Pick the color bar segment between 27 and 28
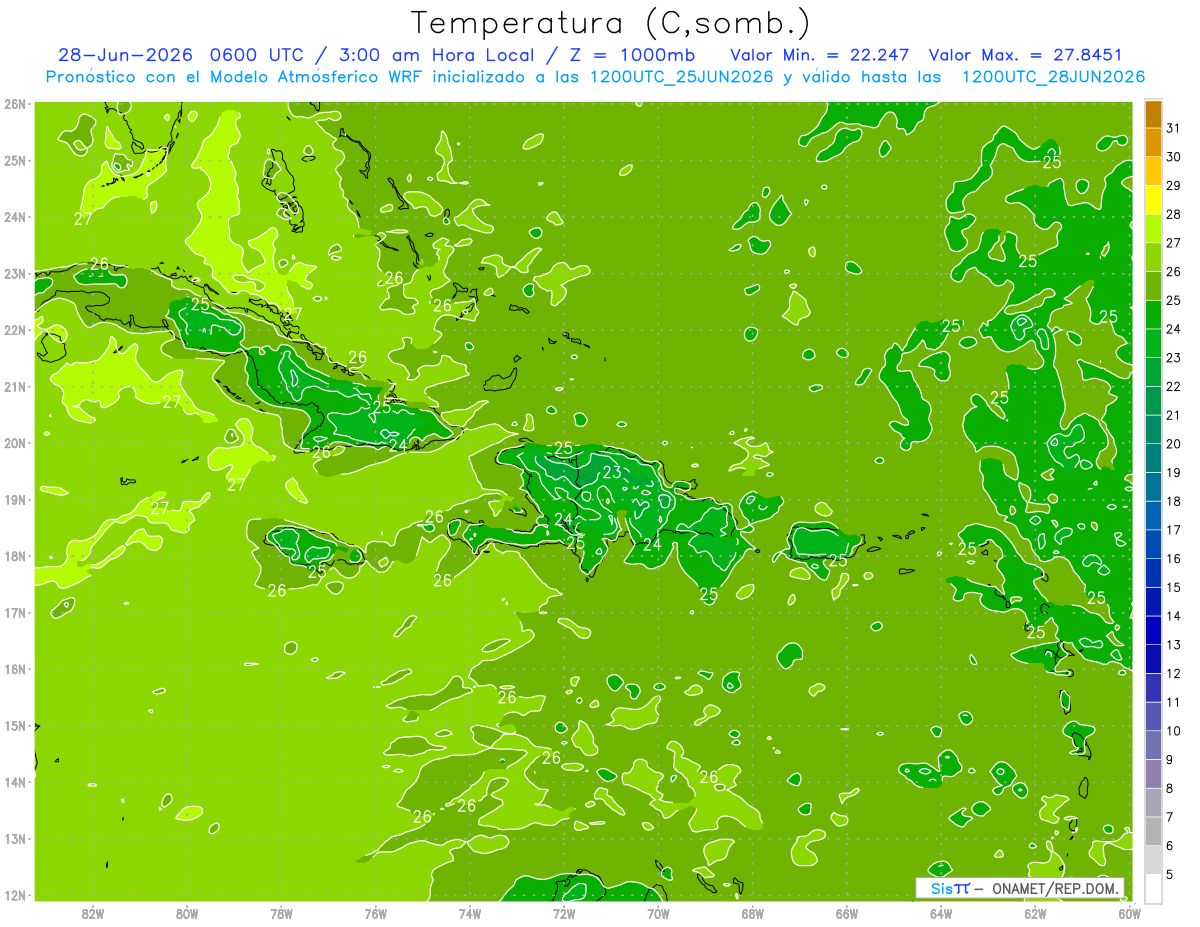 (x=1153, y=228)
